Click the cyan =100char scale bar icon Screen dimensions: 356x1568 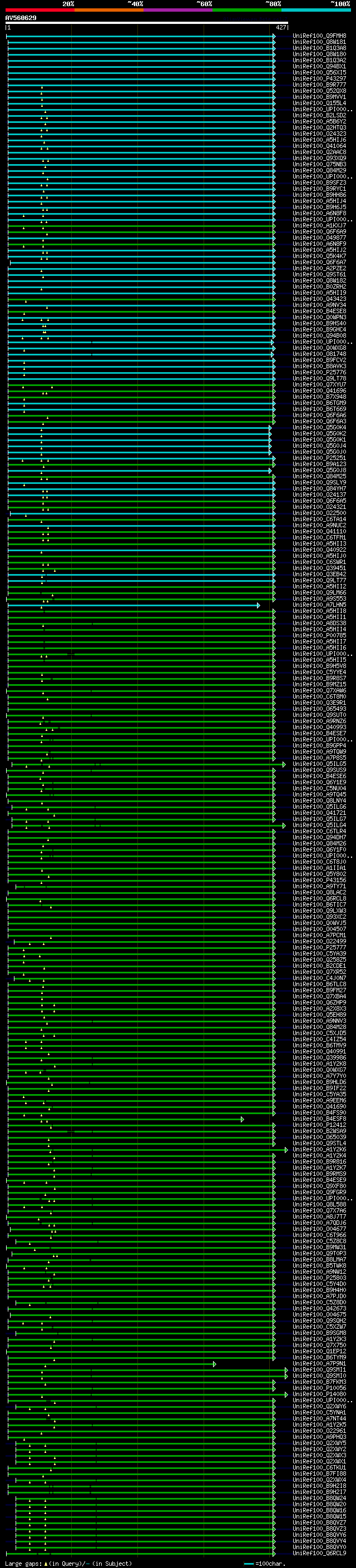(248, 1563)
